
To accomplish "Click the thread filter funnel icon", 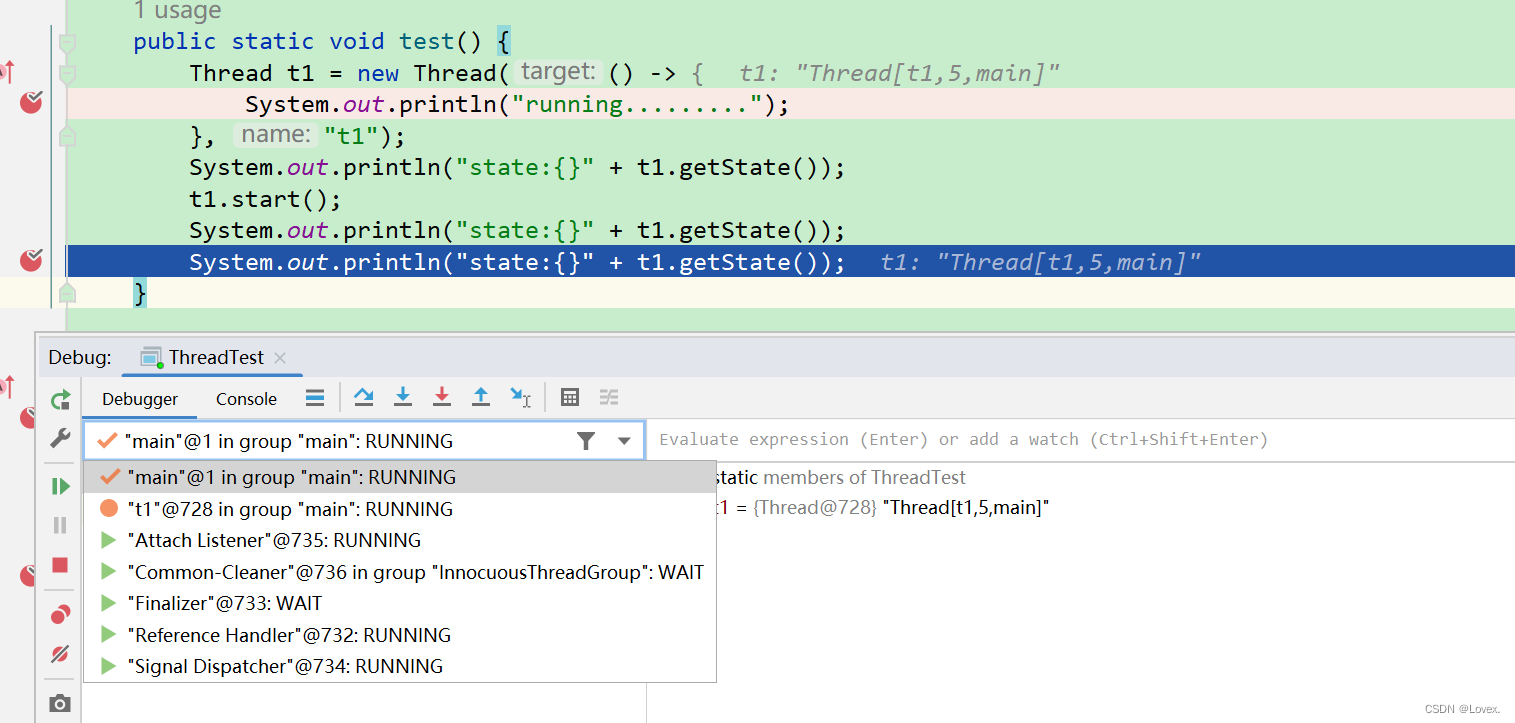I will pyautogui.click(x=586, y=441).
